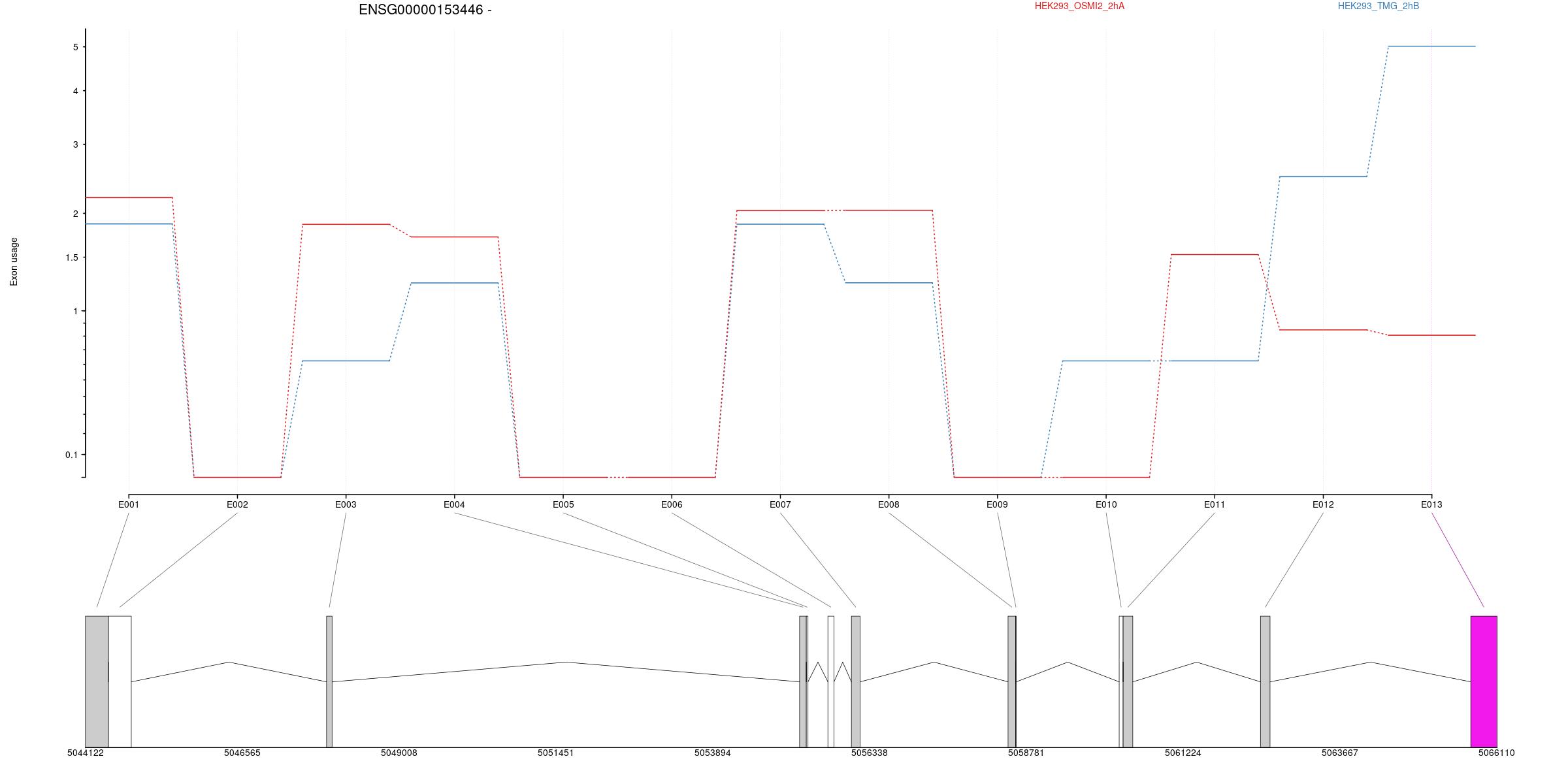
Task: Click the E013 exon label
Action: (x=1431, y=504)
